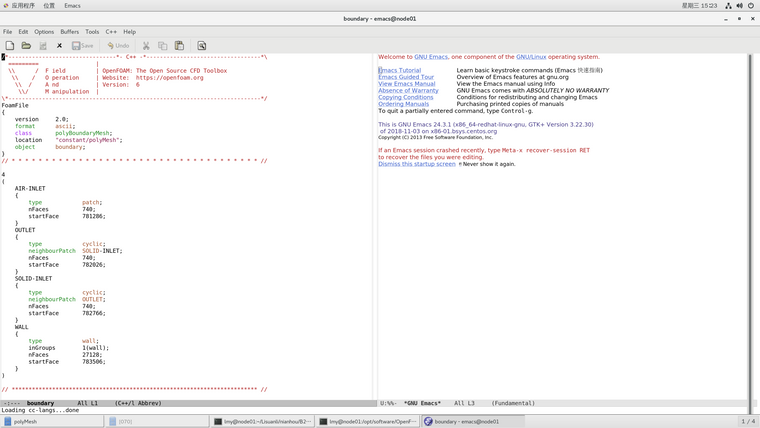Image resolution: width=760 pixels, height=428 pixels.
Task: Click the Save buffer toolbar button
Action: pyautogui.click(x=83, y=46)
